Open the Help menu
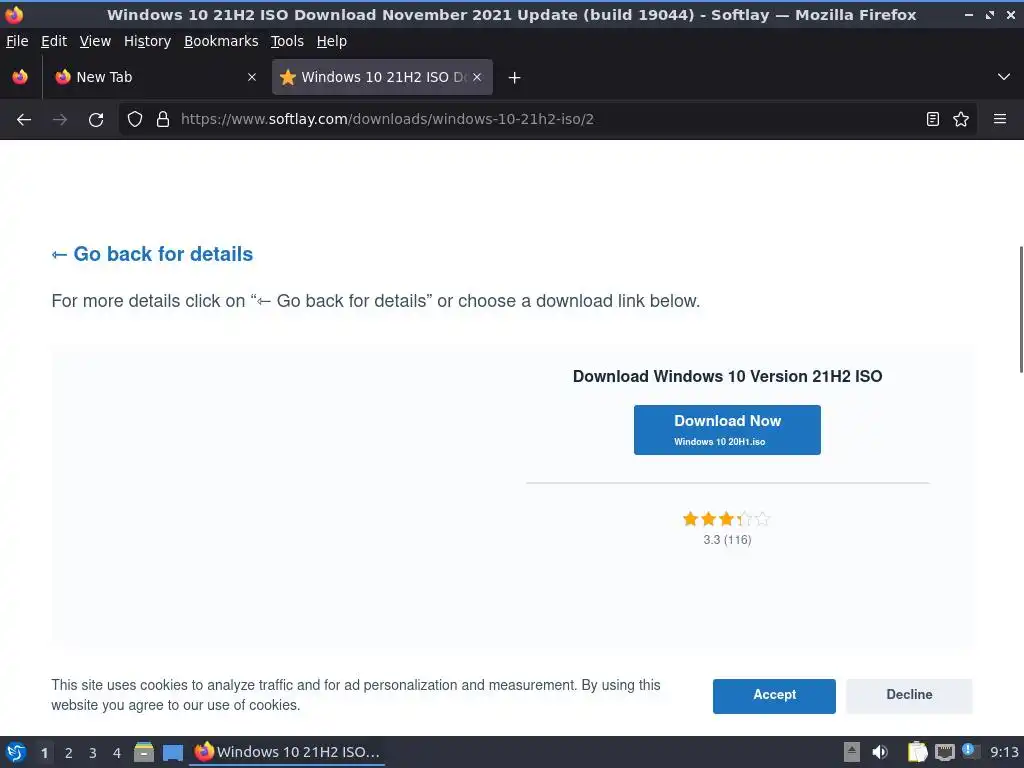 tap(332, 41)
